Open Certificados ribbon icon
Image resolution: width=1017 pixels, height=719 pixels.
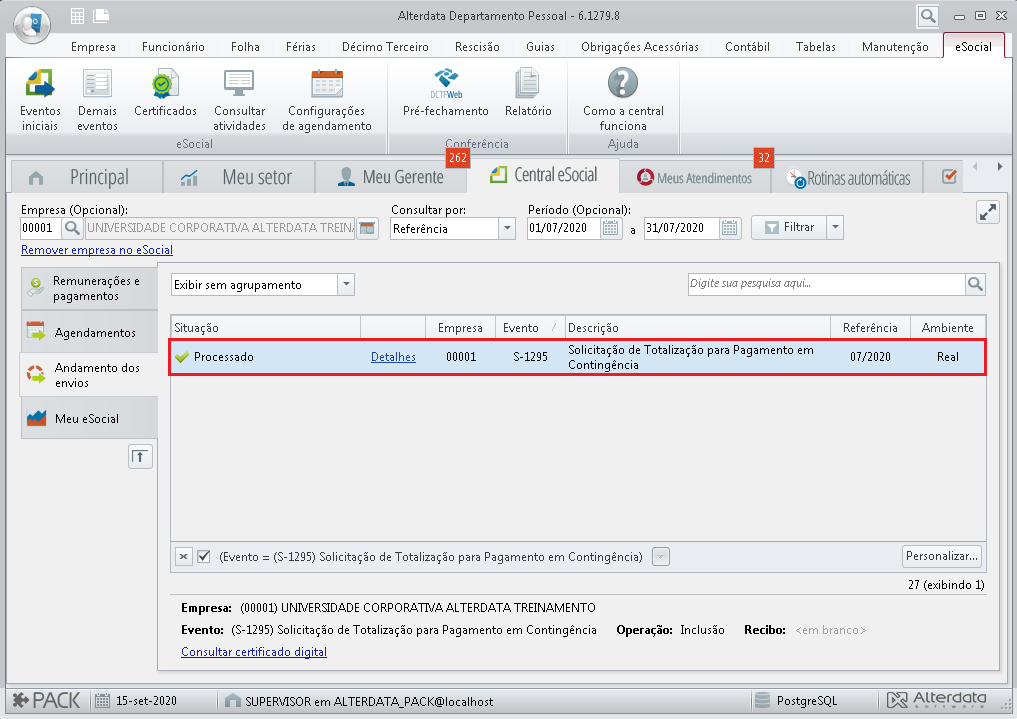click(165, 93)
